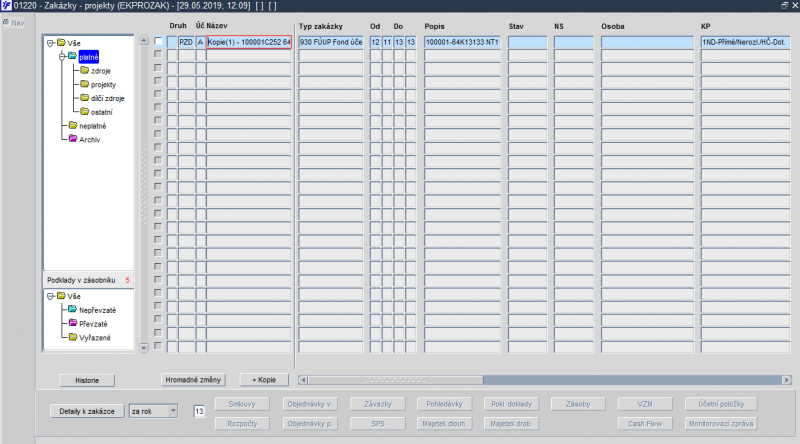
Task: Click the Od field showing 12
Action: tap(375, 42)
